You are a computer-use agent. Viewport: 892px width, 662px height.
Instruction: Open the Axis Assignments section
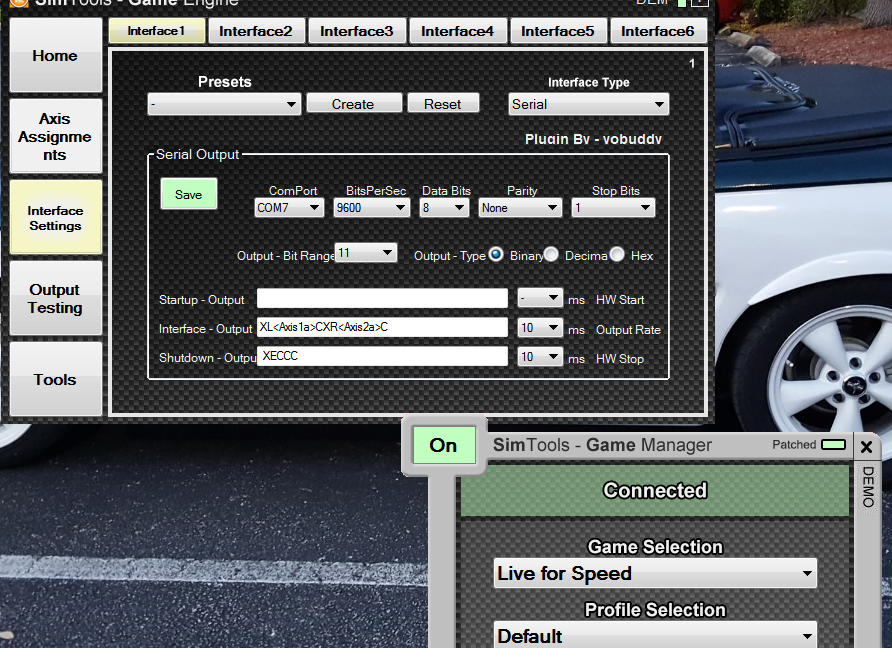pyautogui.click(x=55, y=136)
